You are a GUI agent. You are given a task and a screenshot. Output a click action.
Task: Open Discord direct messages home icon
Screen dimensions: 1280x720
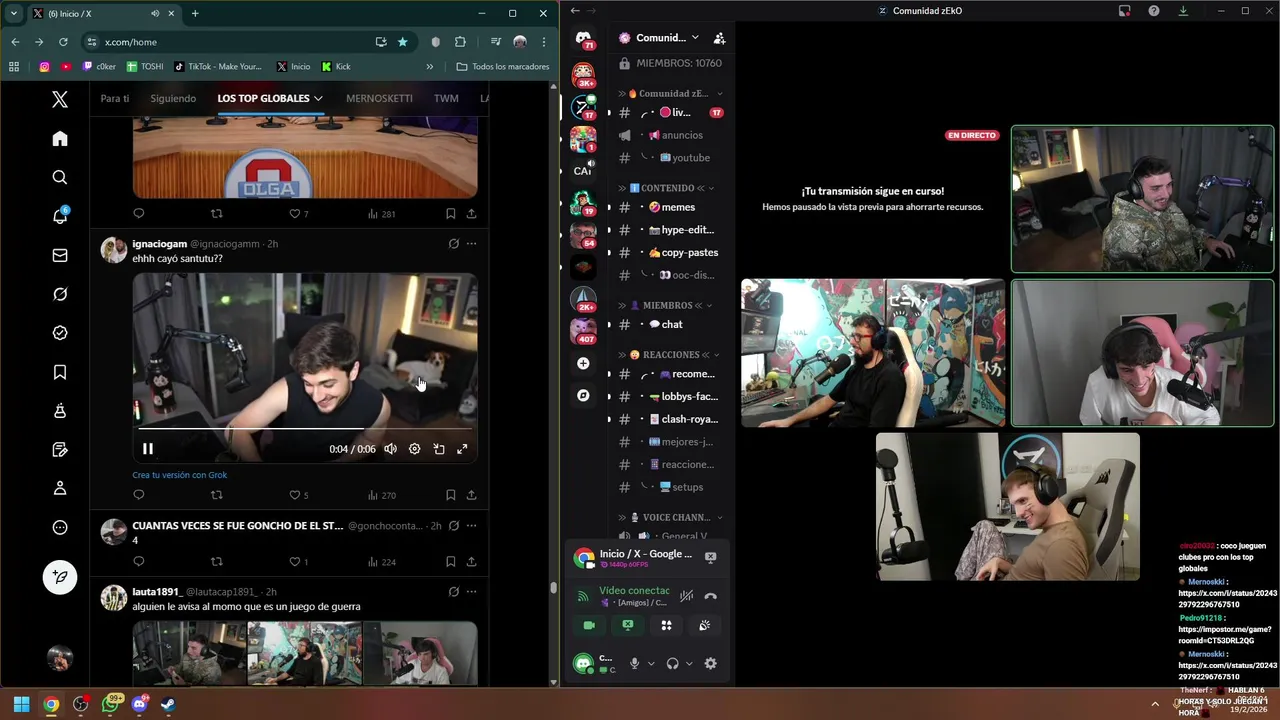pyautogui.click(x=583, y=39)
